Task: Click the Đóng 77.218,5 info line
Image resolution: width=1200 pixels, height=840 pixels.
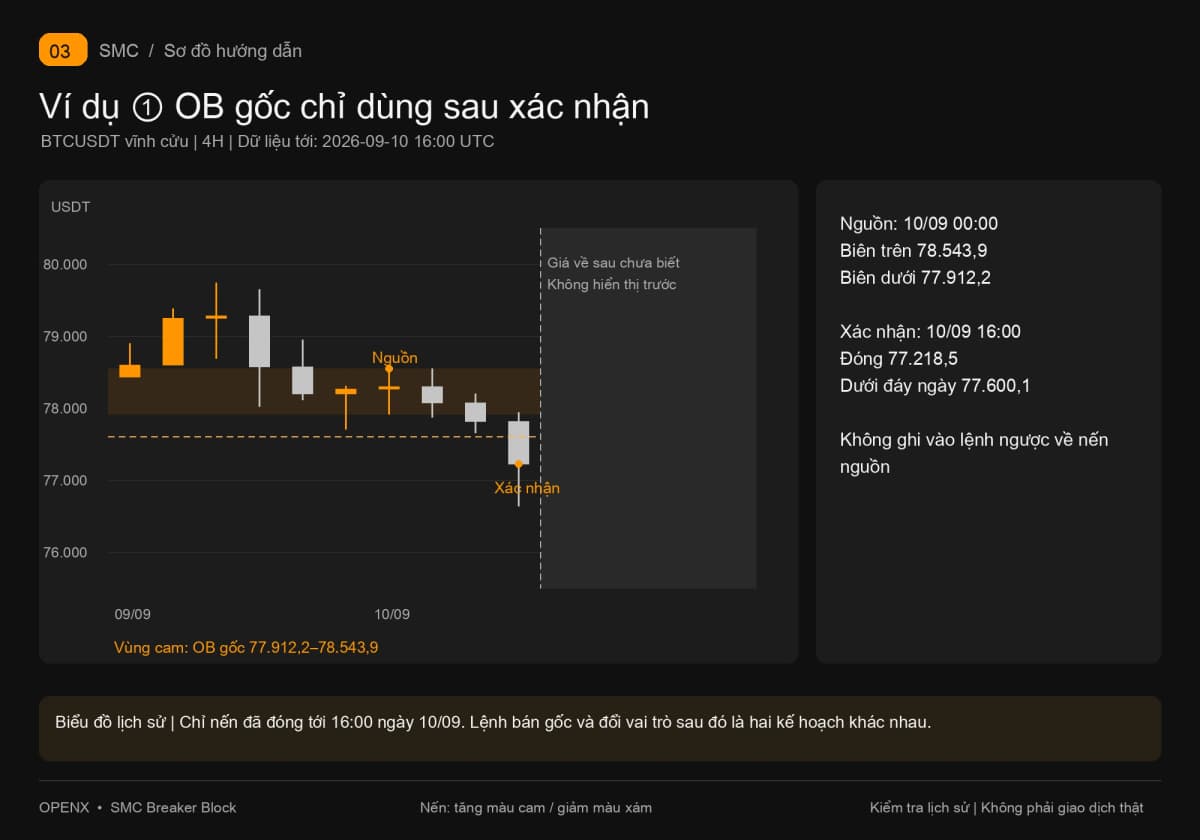Action: tap(898, 358)
